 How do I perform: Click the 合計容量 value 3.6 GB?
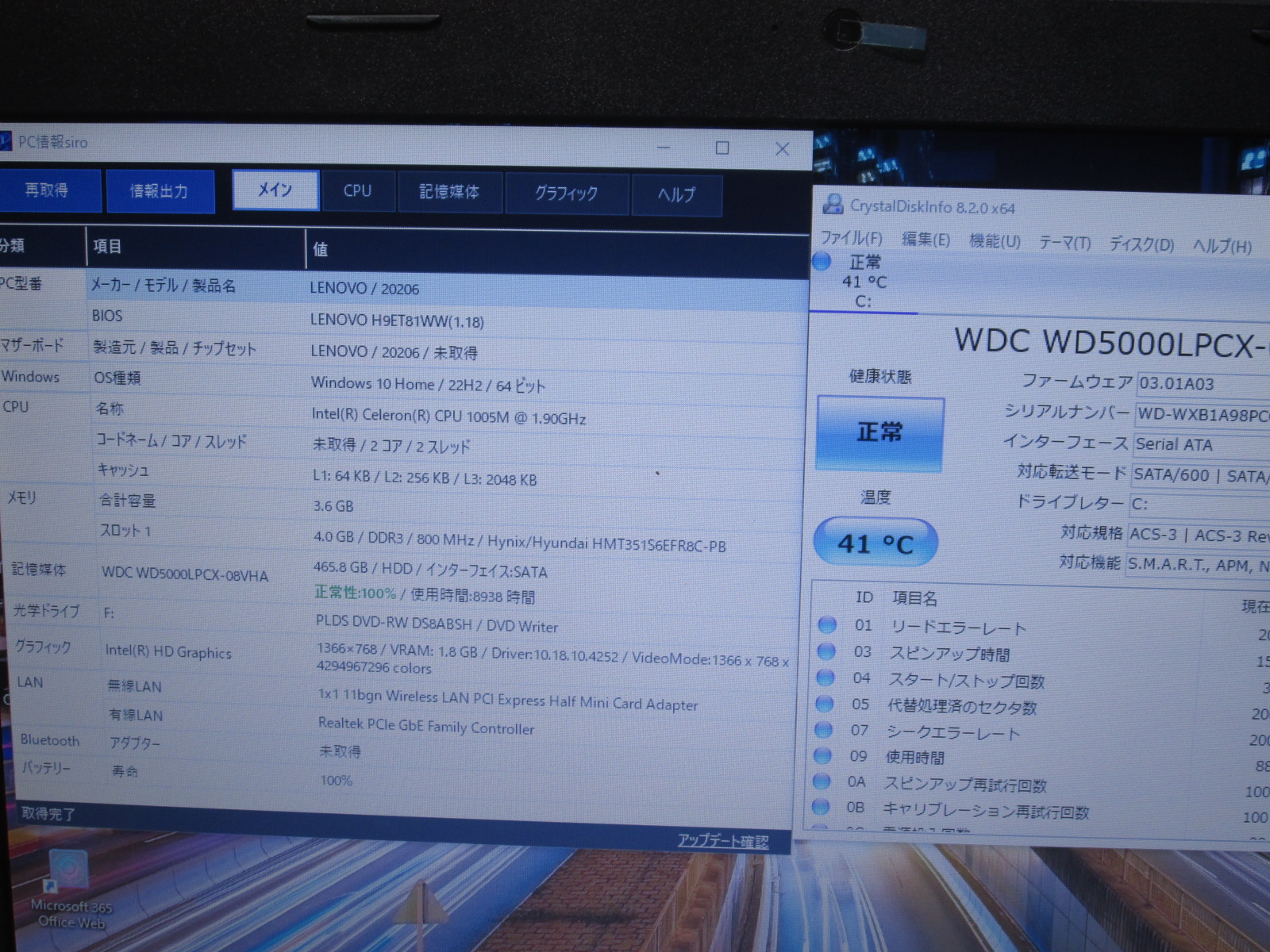point(333,506)
